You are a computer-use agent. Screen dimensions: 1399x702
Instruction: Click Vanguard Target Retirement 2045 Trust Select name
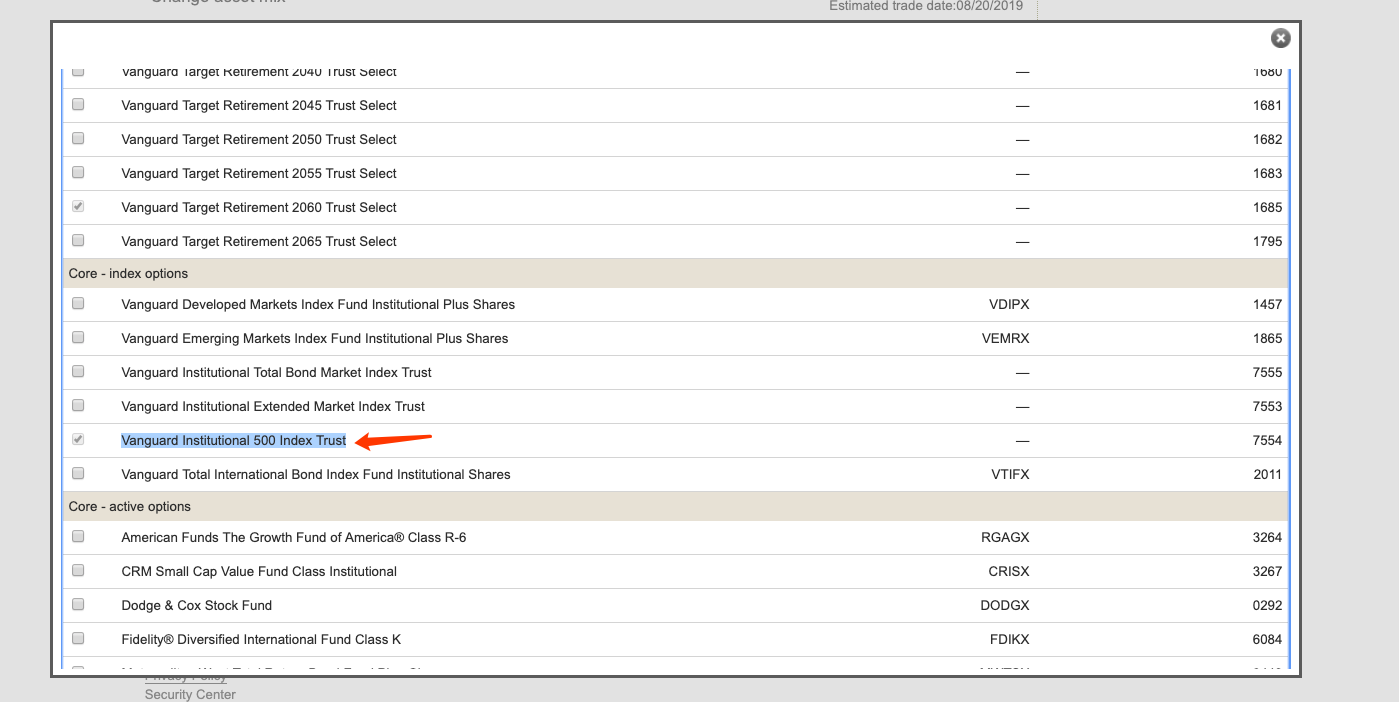(x=259, y=105)
